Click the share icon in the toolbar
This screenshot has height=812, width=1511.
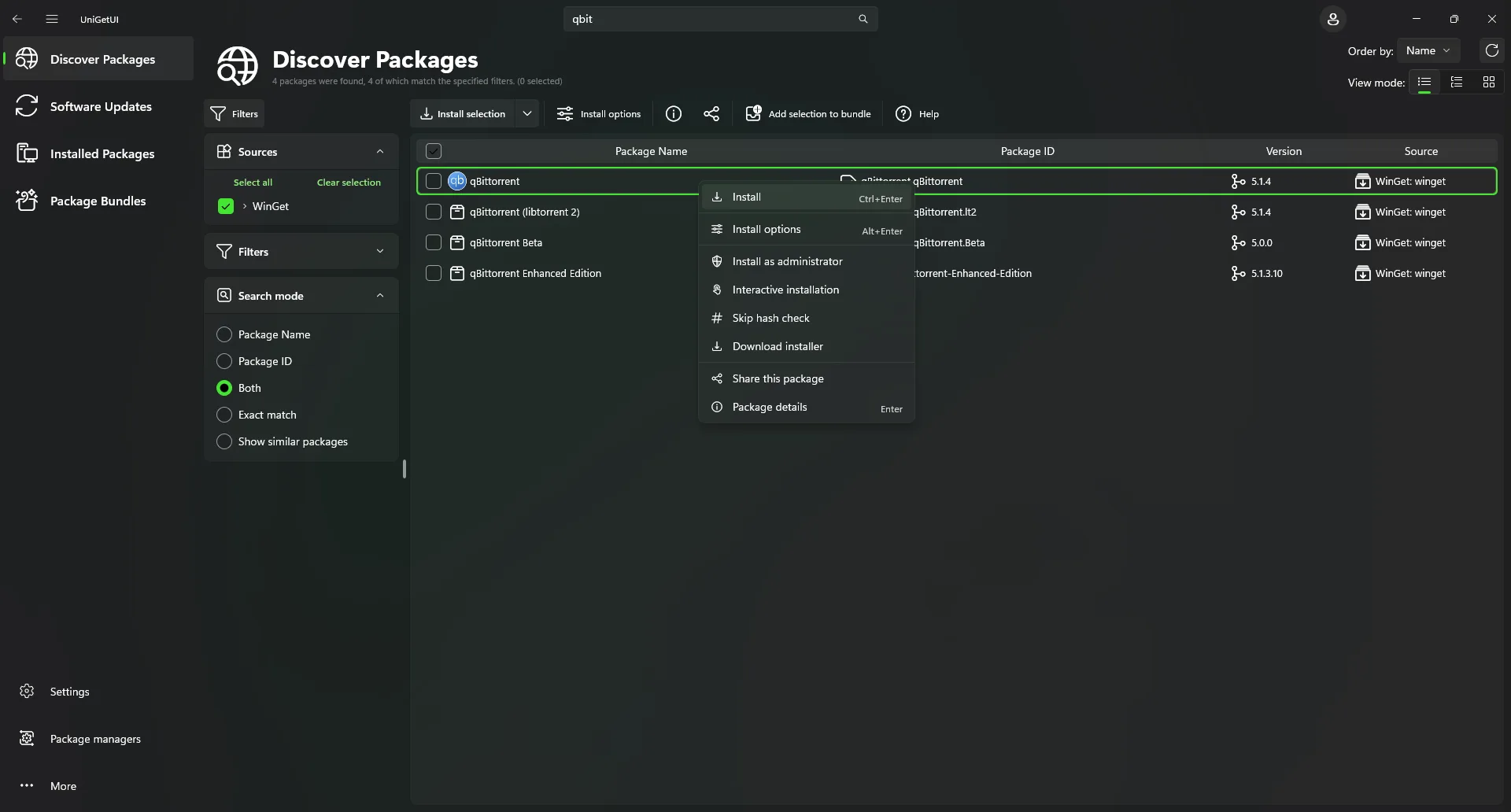click(711, 114)
